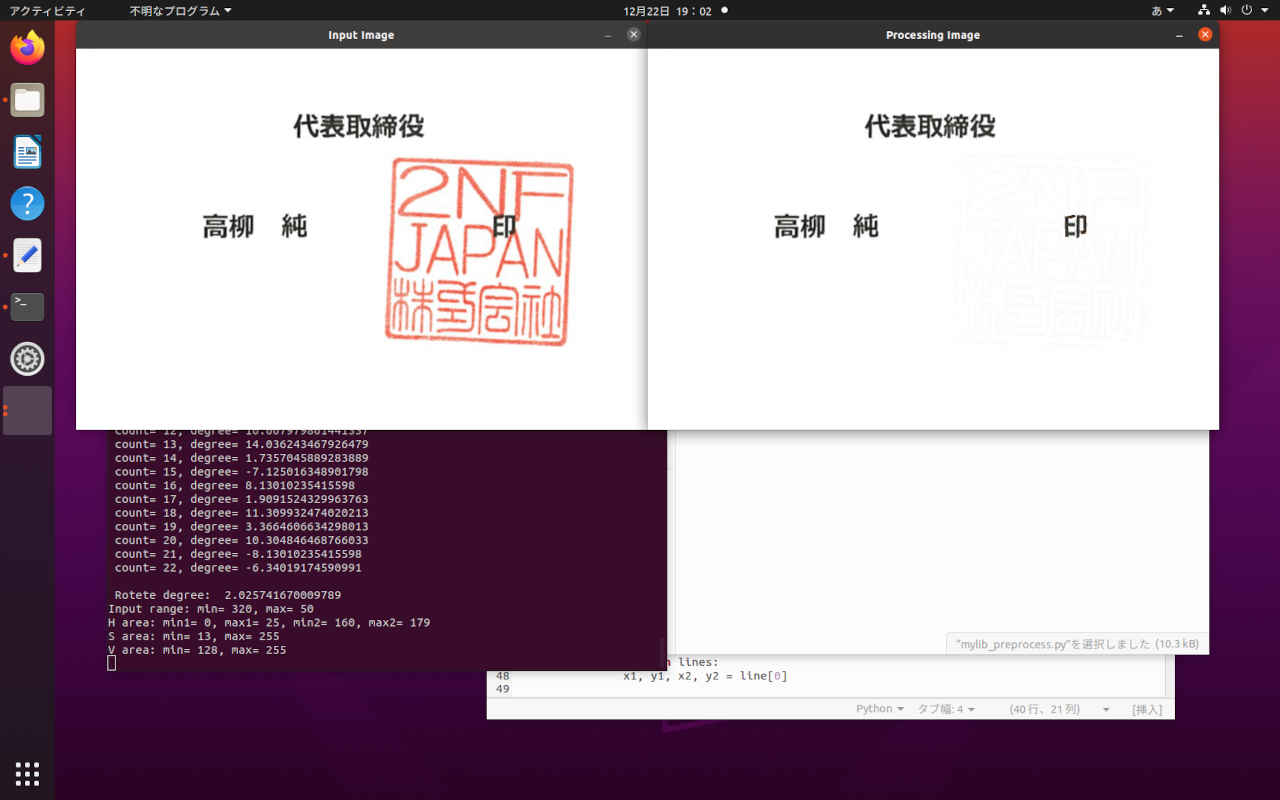This screenshot has width=1280, height=800.
Task: Close the Processing Image window
Action: click(1205, 35)
